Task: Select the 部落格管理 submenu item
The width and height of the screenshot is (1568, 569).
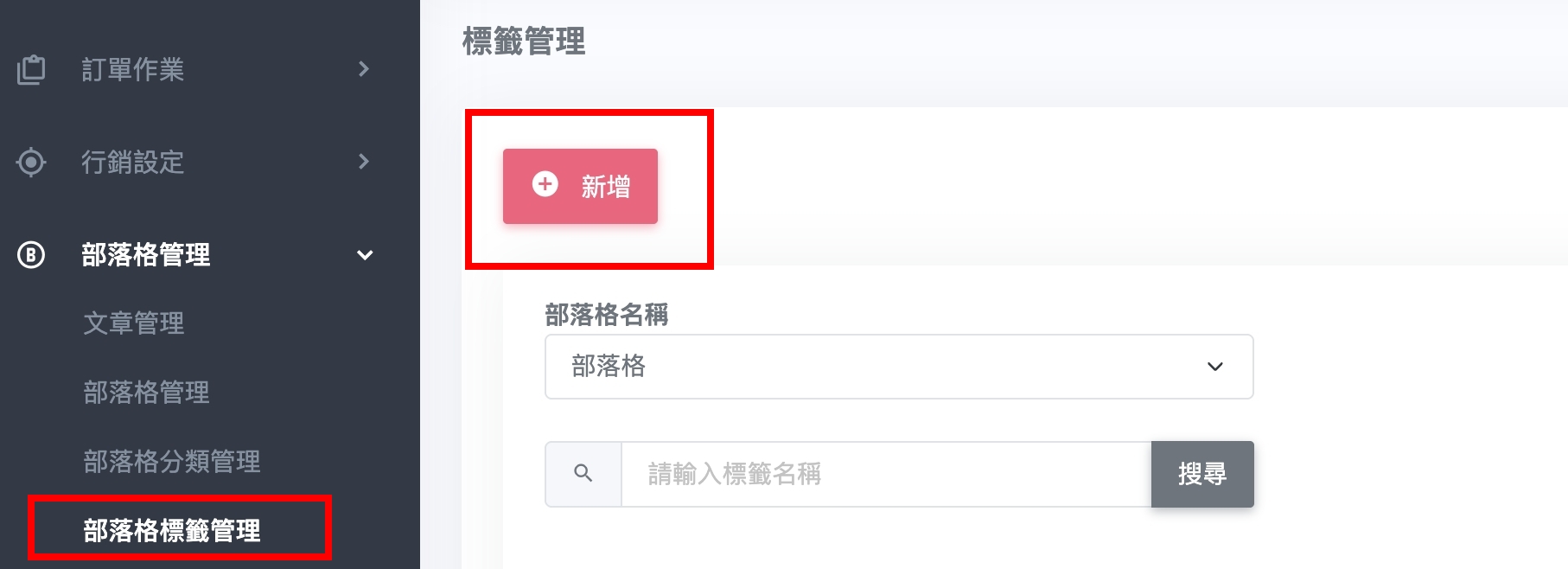Action: 146,393
